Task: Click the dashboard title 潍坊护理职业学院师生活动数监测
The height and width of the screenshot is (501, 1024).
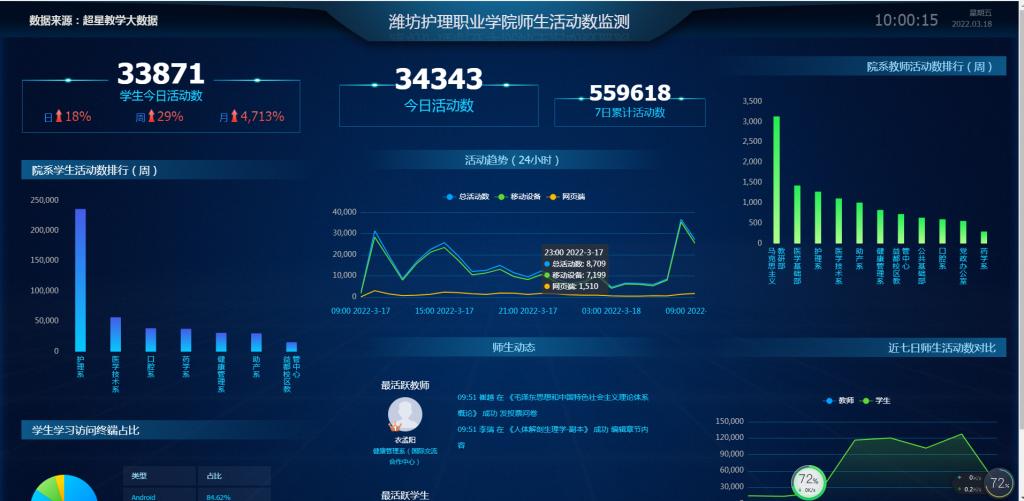Action: click(509, 22)
